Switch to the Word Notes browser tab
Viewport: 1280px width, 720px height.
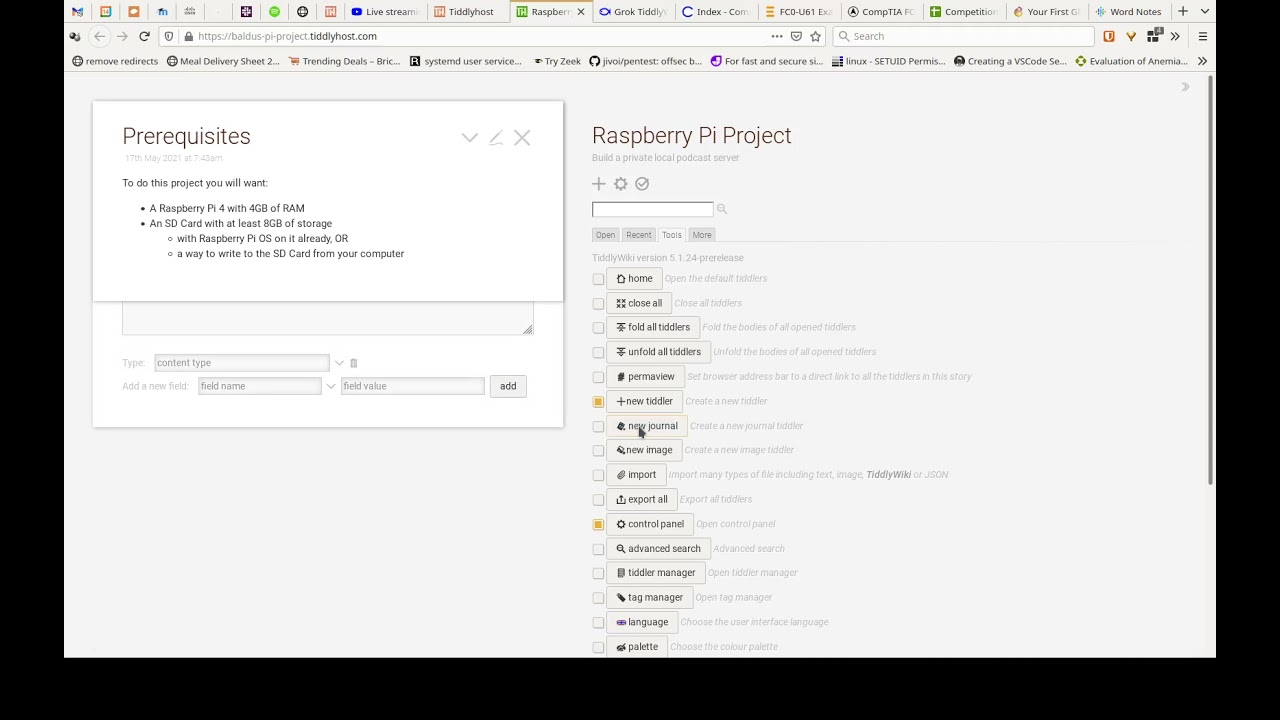click(x=1129, y=12)
